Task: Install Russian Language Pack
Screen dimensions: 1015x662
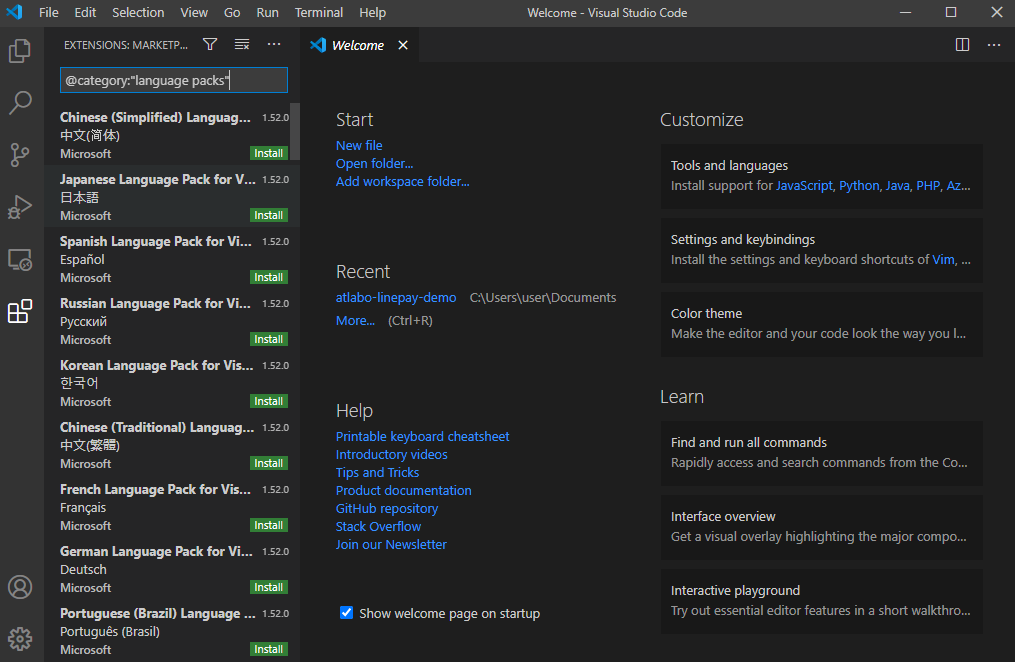Action: coord(269,339)
